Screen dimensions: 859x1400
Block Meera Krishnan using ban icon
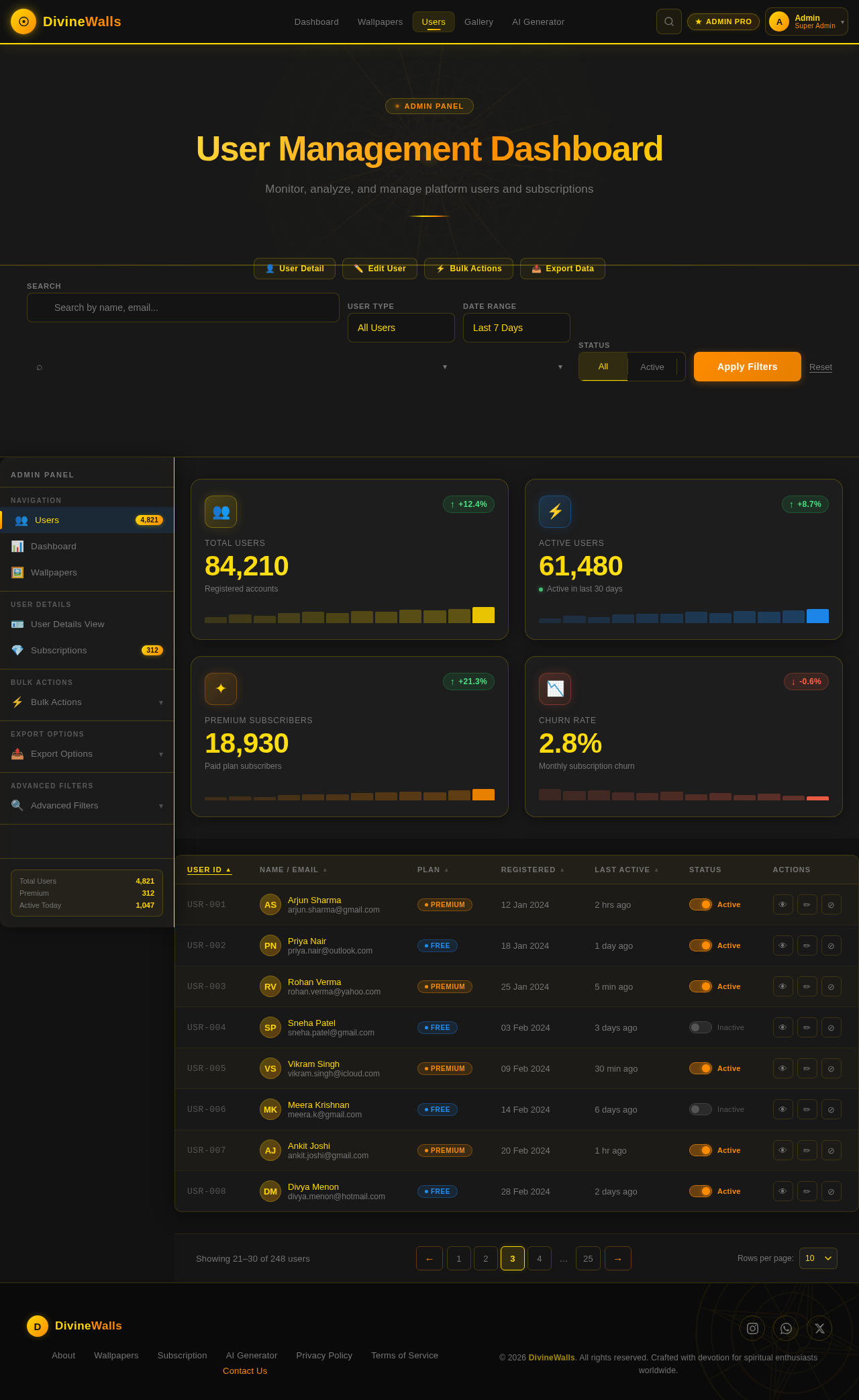[x=831, y=1109]
